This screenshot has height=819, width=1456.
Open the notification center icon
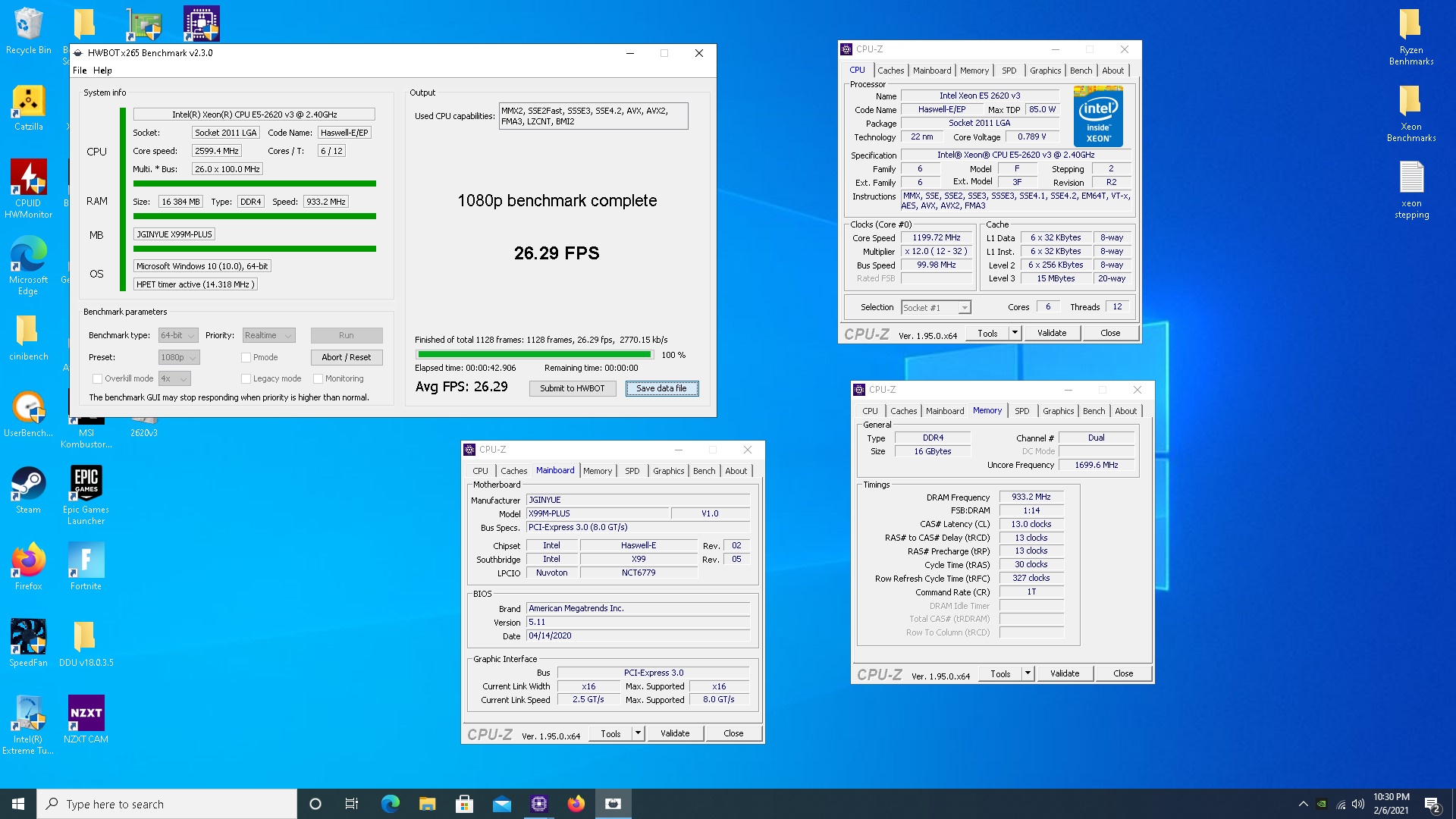(x=1432, y=805)
